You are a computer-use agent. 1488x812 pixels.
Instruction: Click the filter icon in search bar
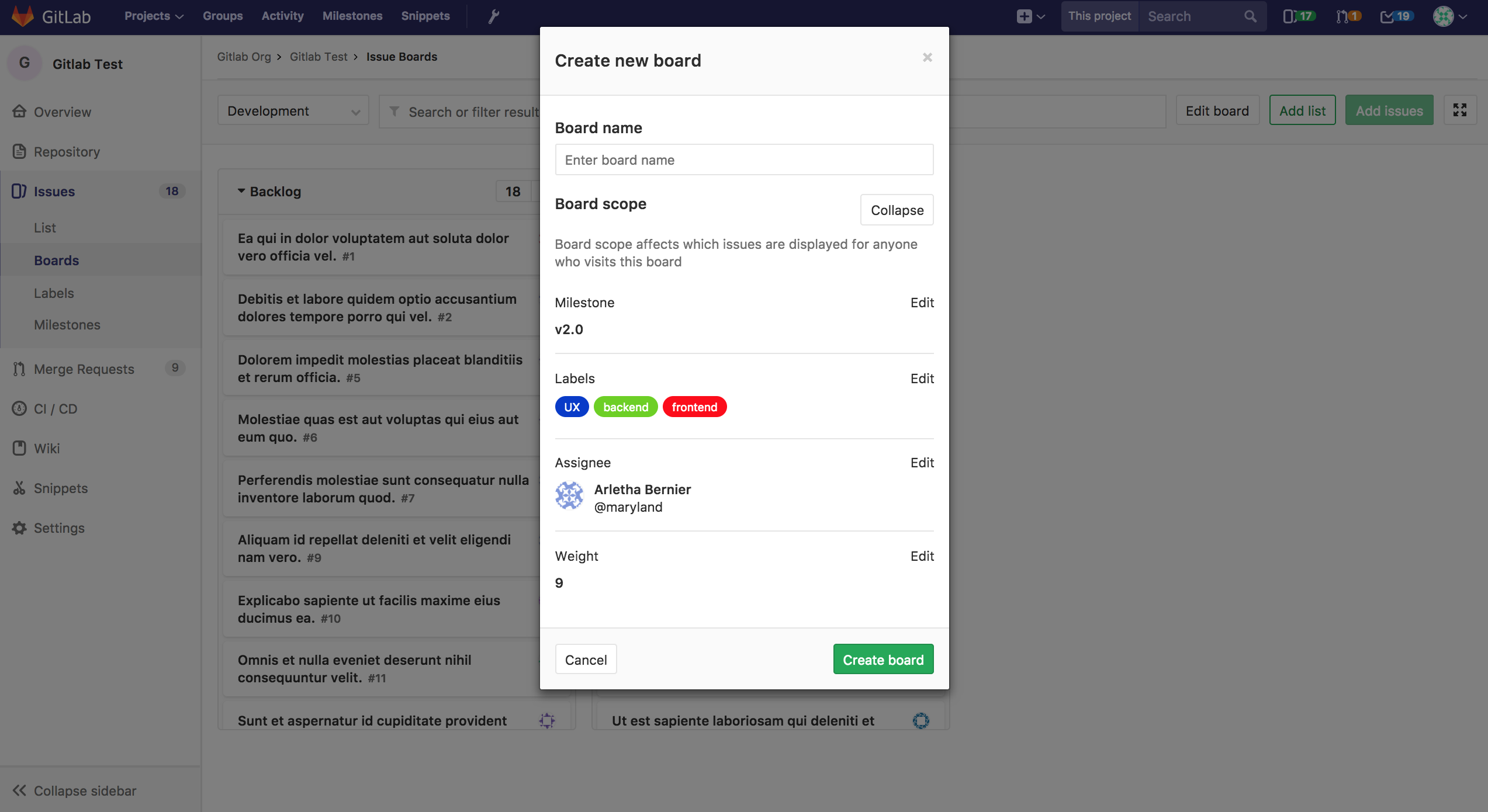click(x=394, y=110)
